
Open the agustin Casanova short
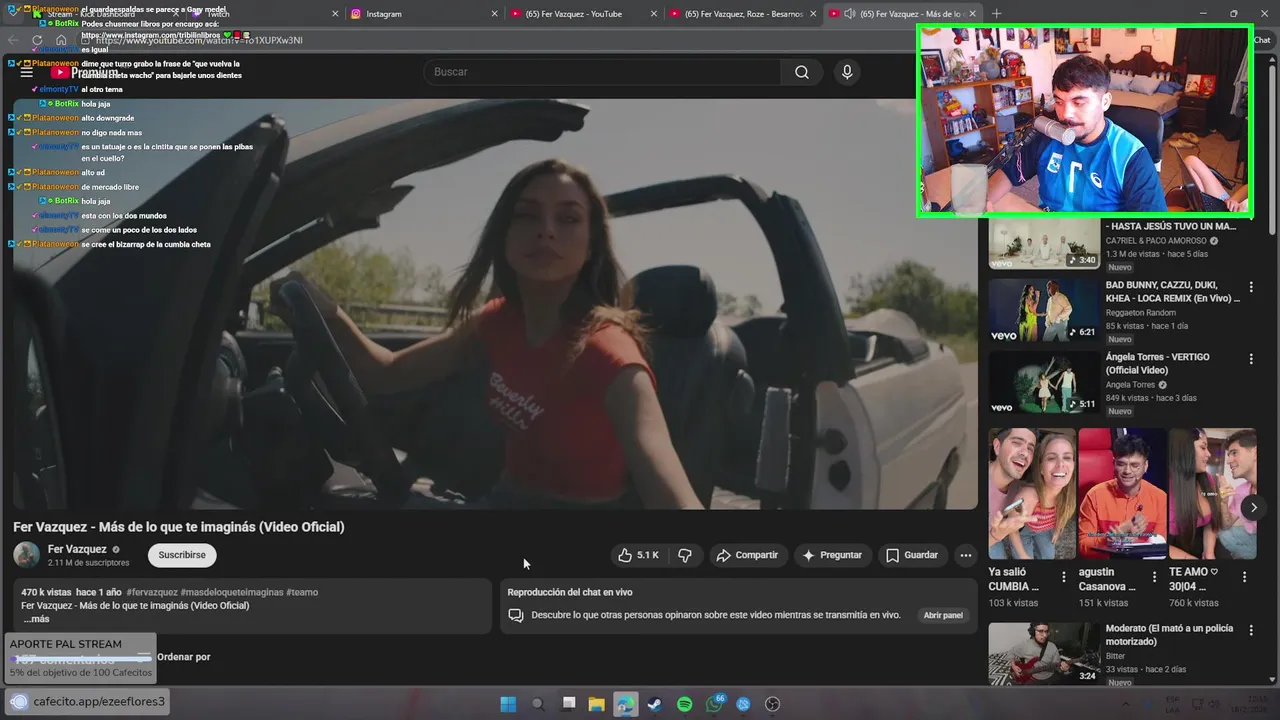click(1122, 494)
